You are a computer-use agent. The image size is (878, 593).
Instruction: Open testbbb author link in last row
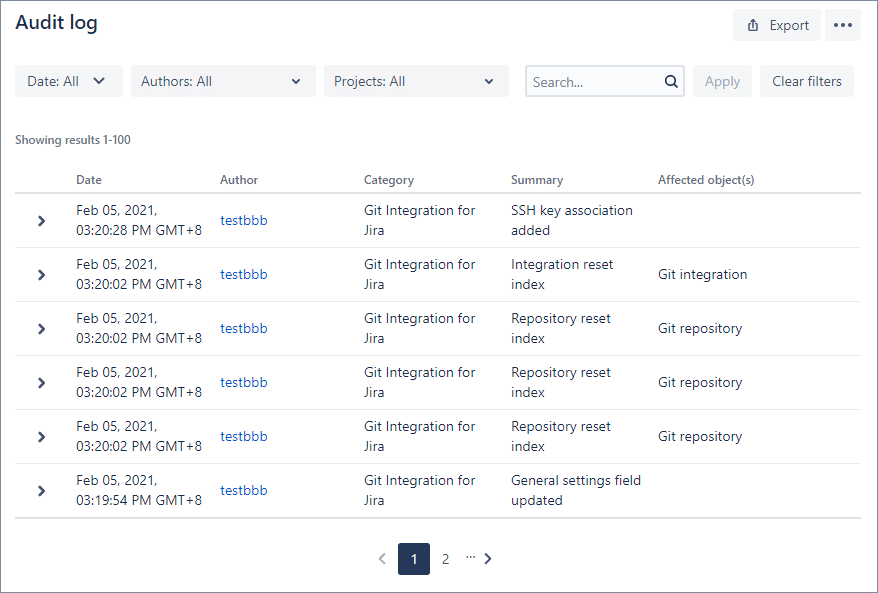[244, 491]
